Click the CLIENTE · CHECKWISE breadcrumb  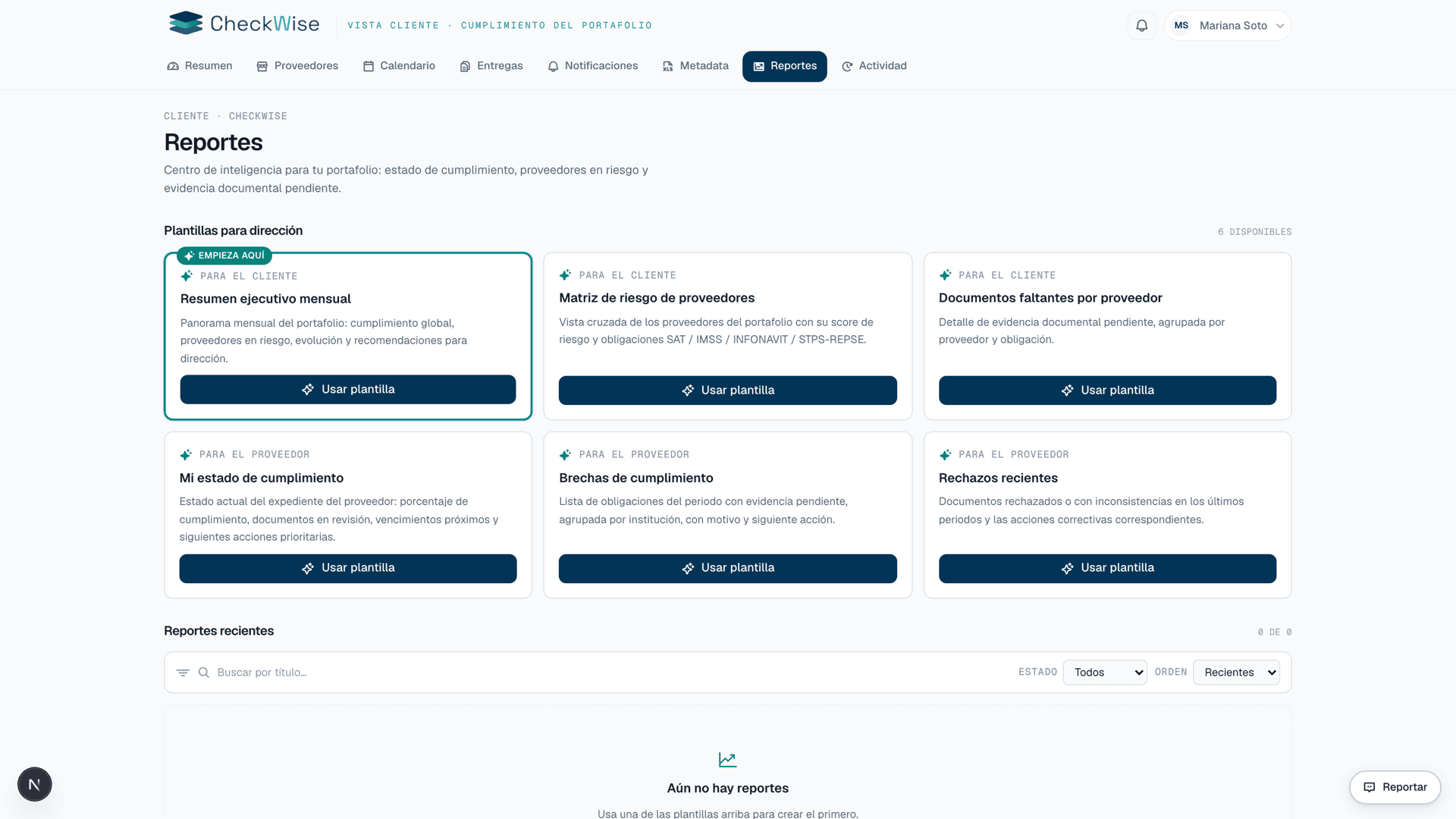click(x=225, y=116)
